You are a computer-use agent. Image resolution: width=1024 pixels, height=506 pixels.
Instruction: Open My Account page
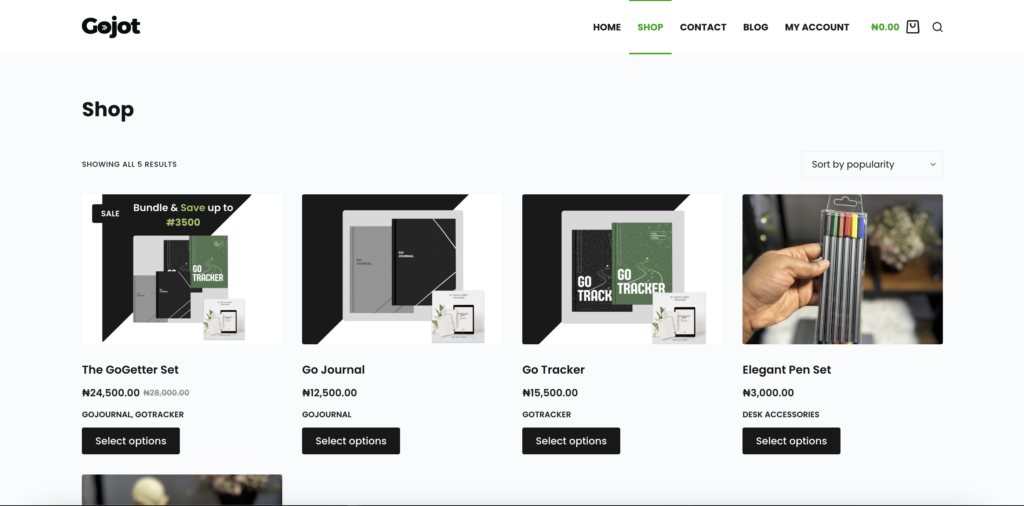coord(817,27)
